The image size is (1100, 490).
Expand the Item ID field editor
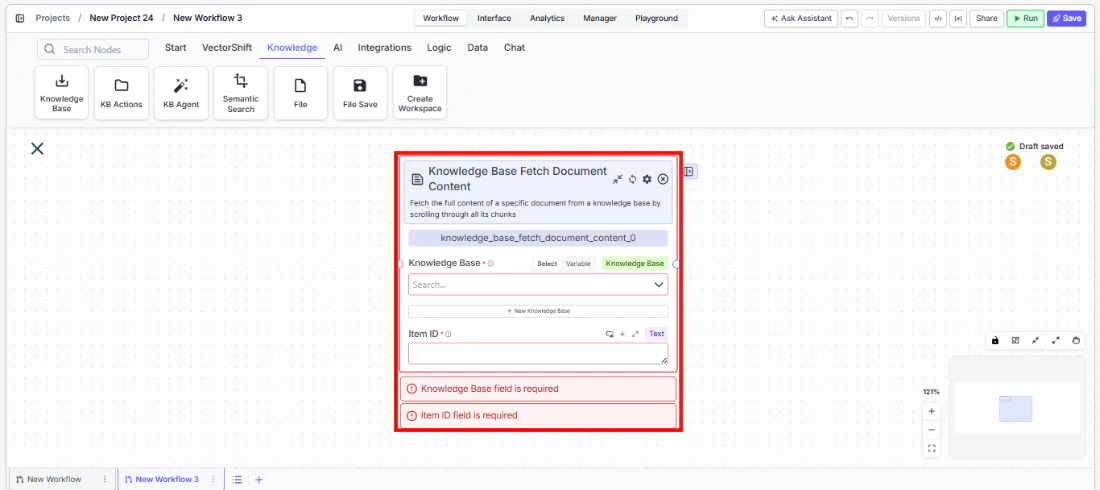635,334
